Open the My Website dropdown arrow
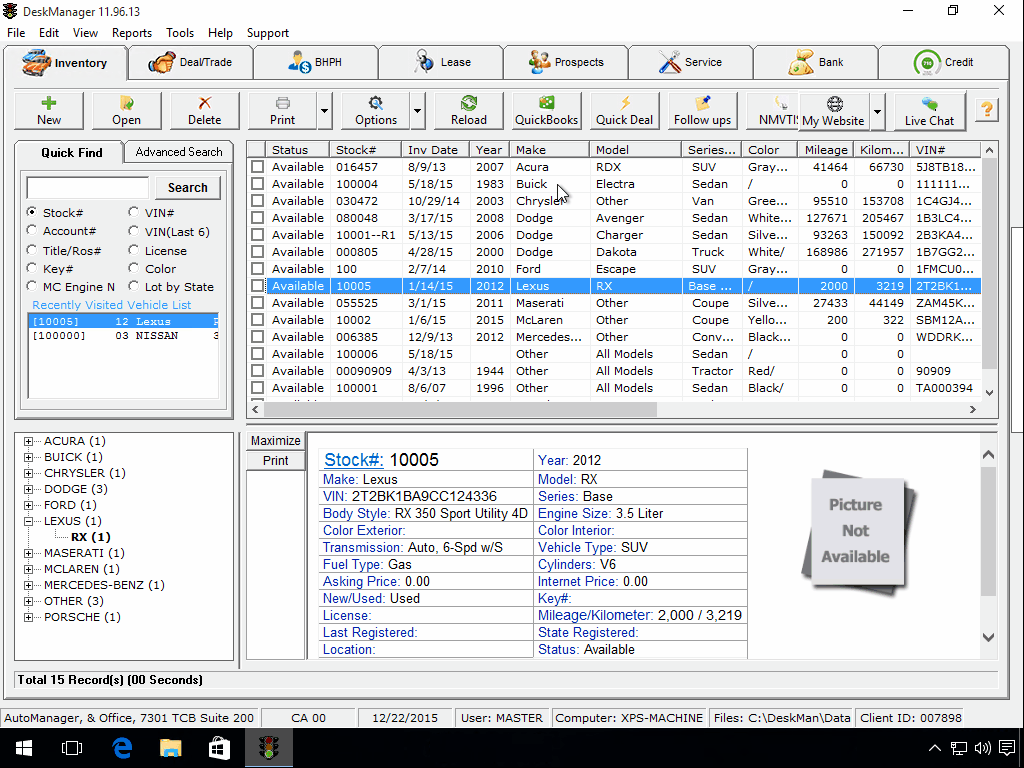Image resolution: width=1024 pixels, height=768 pixels. coord(877,111)
